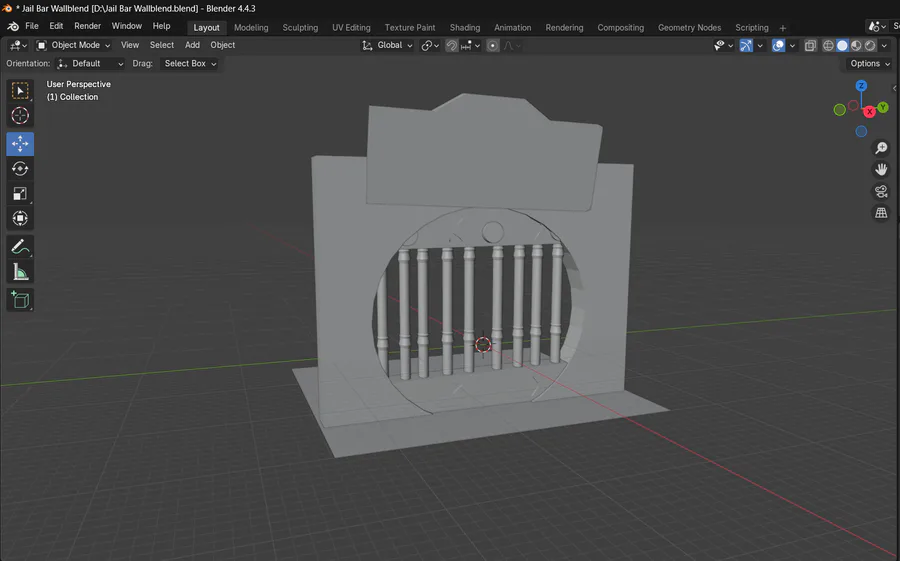900x561 pixels.
Task: Expand the overlays options arrow
Action: (792, 45)
